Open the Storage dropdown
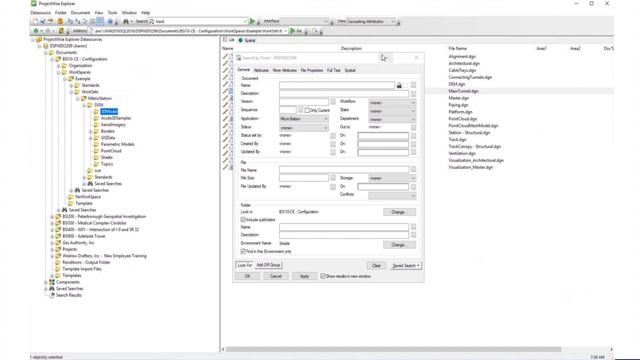This screenshot has width=640, height=360. coord(392,178)
